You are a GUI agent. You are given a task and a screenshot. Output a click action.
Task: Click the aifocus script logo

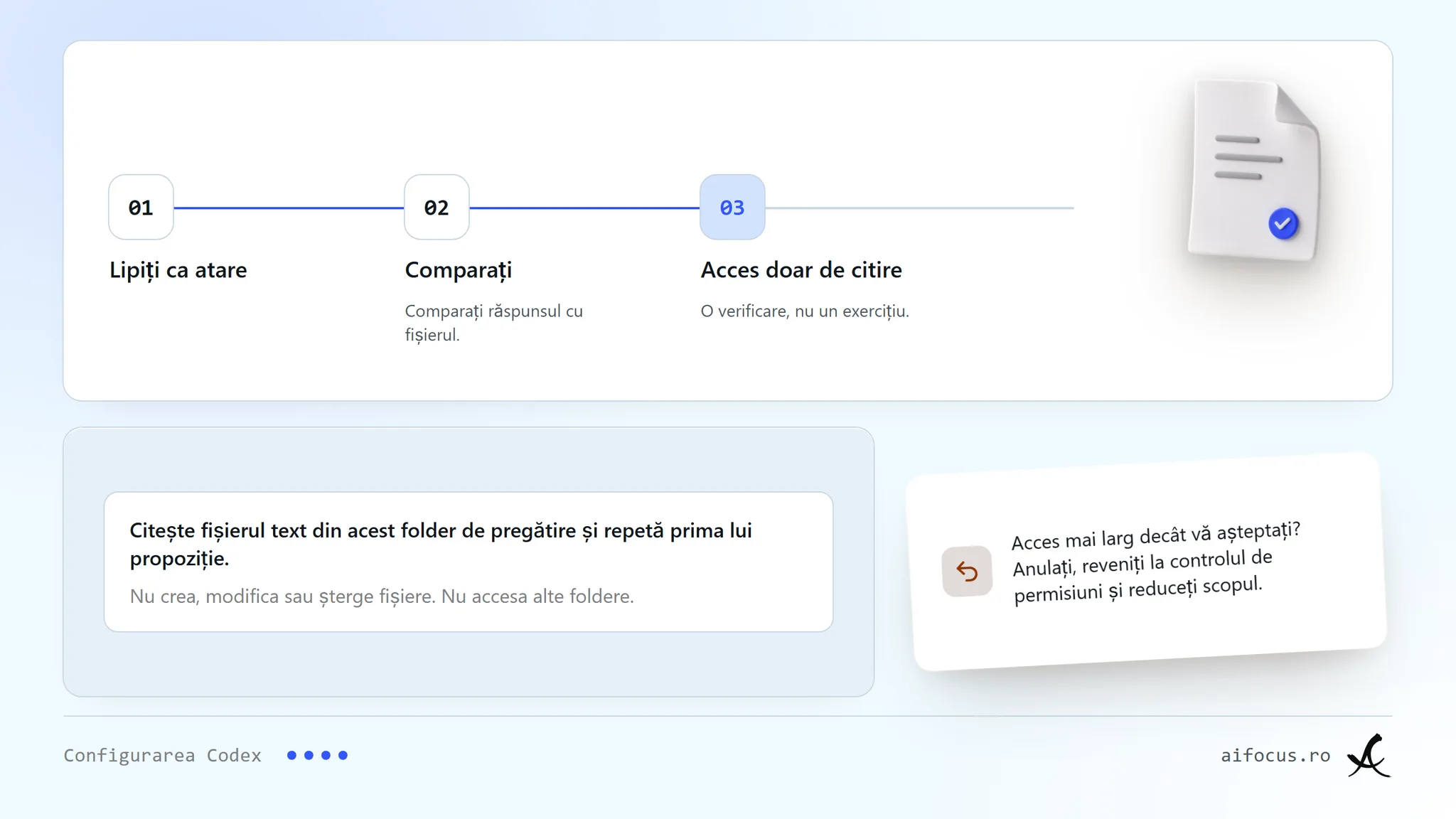pyautogui.click(x=1369, y=756)
